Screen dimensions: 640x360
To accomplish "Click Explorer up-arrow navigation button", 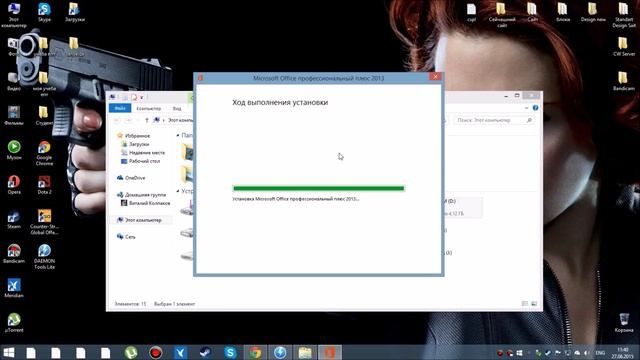I will (147, 120).
